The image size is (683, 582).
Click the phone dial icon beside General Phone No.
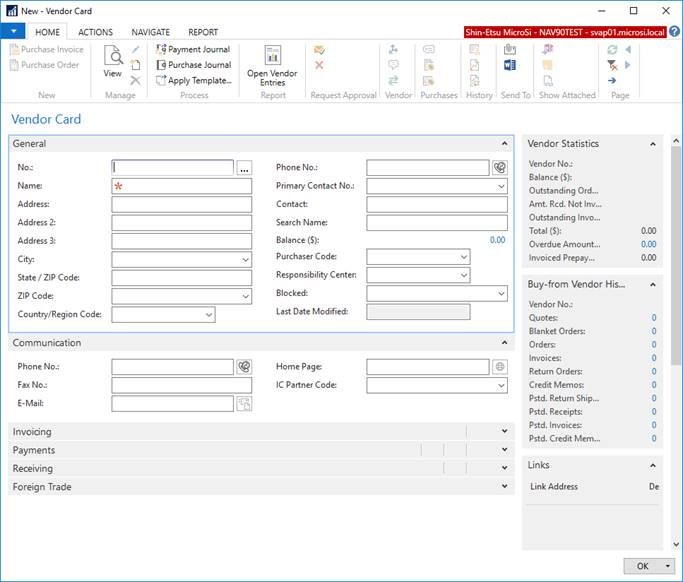click(x=500, y=167)
